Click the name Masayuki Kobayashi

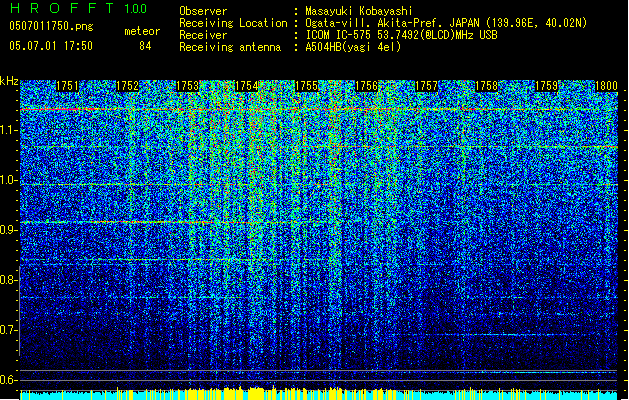click(x=359, y=11)
